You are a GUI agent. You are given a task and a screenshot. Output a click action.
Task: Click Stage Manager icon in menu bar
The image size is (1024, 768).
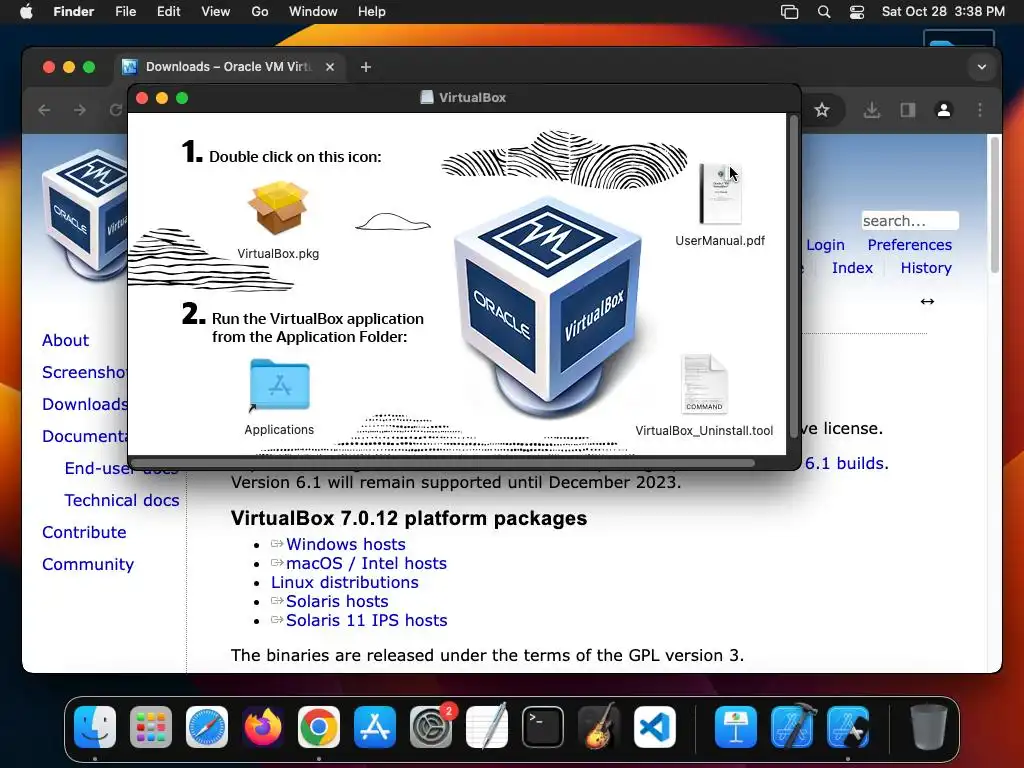click(790, 12)
